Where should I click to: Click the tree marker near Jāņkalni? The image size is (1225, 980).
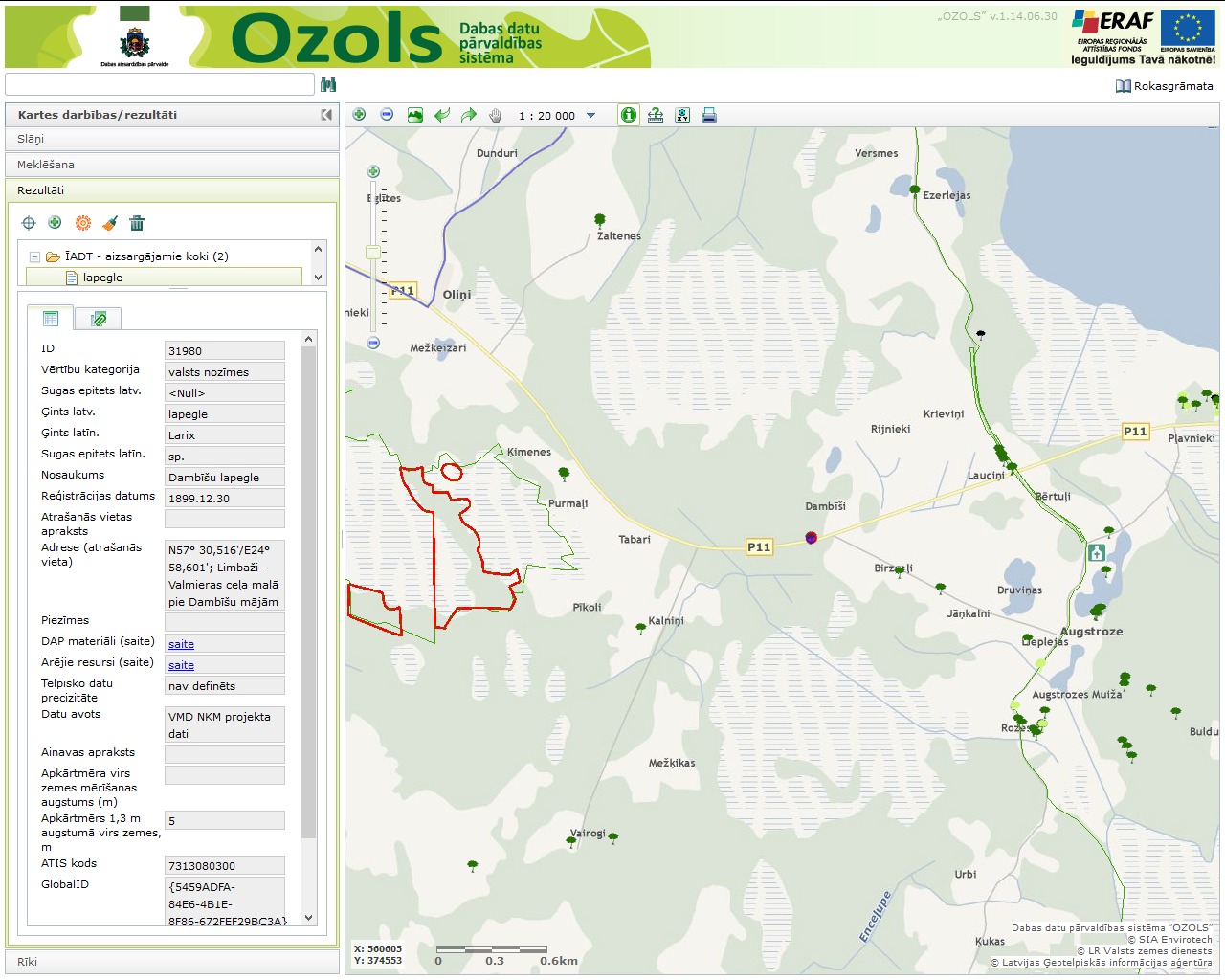(940, 589)
